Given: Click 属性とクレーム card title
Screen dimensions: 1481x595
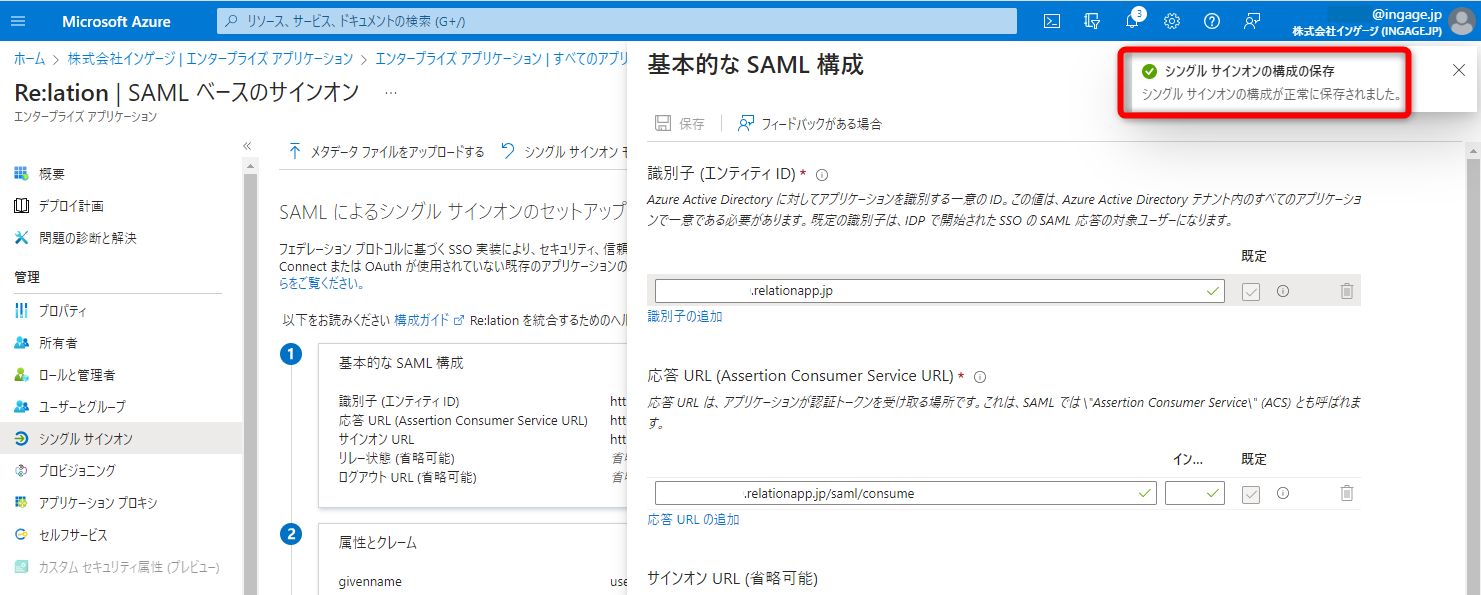Looking at the screenshot, I should click(378, 543).
